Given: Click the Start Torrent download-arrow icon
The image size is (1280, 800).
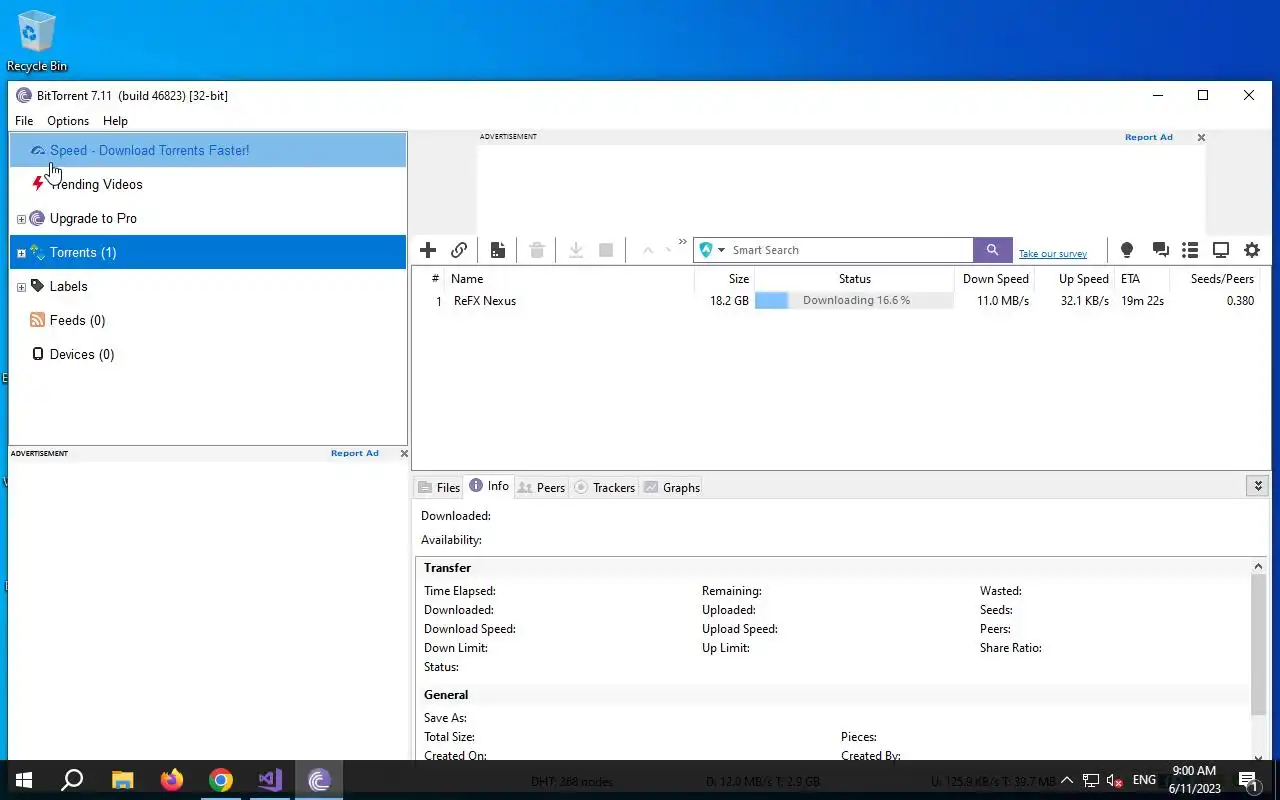Looking at the screenshot, I should click(576, 250).
